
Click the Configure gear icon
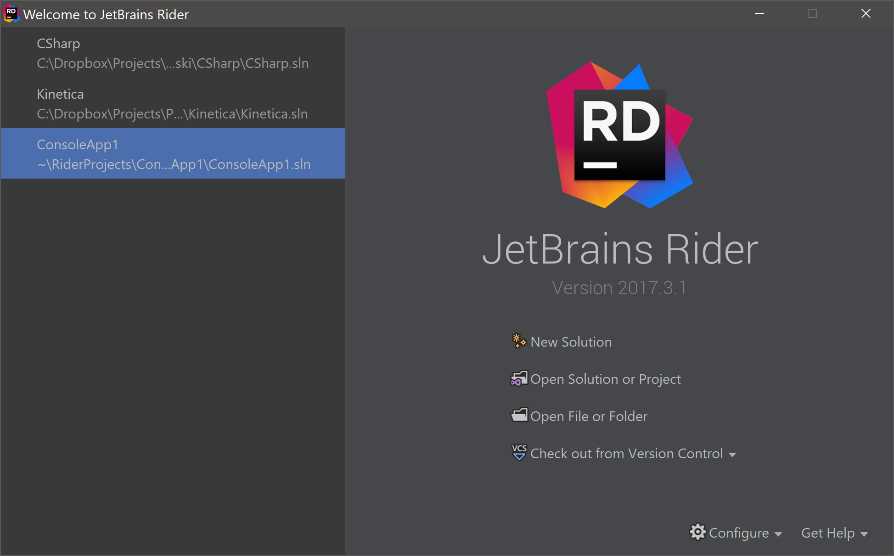pos(697,532)
